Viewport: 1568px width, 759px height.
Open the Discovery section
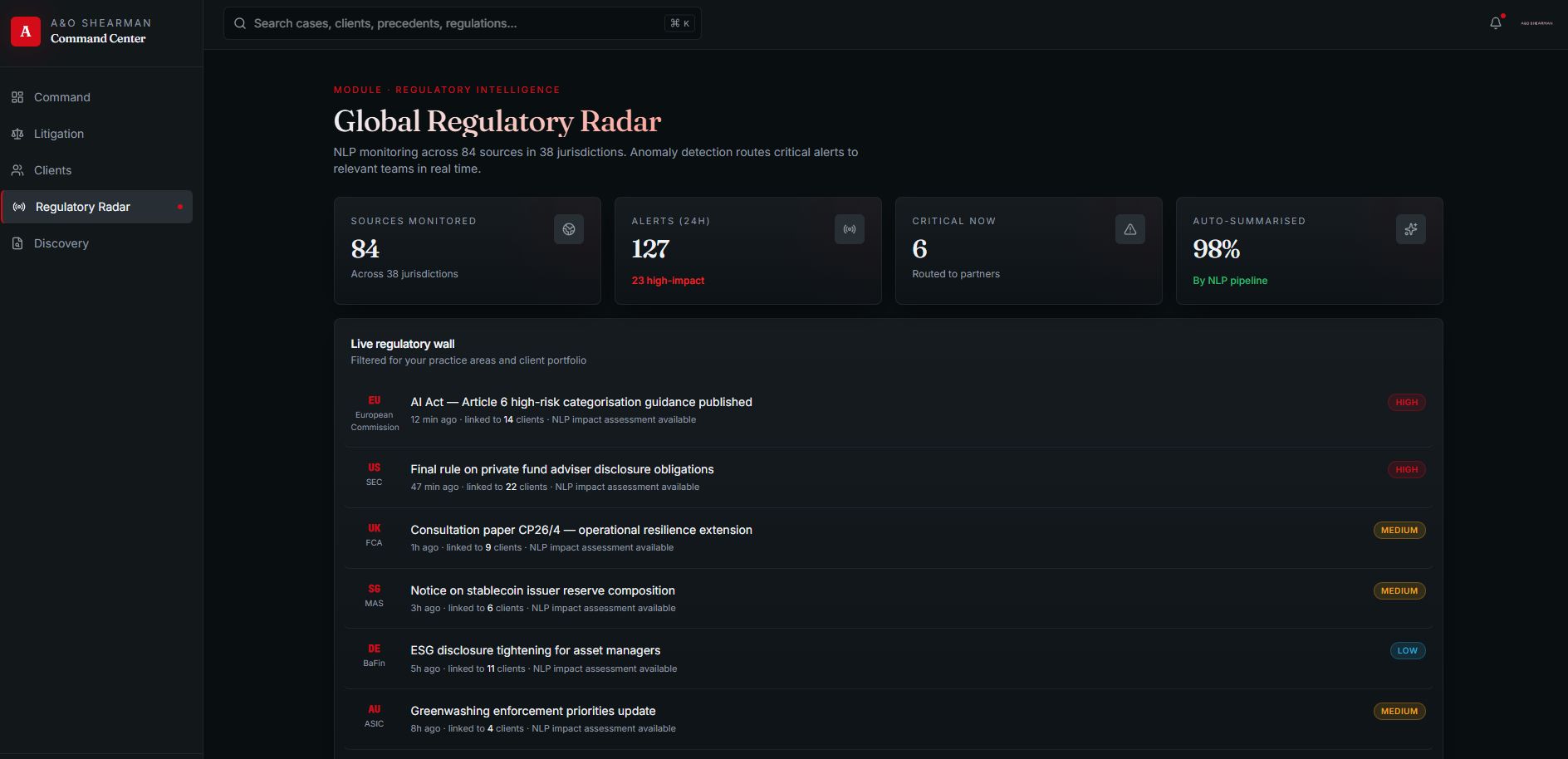click(96, 243)
